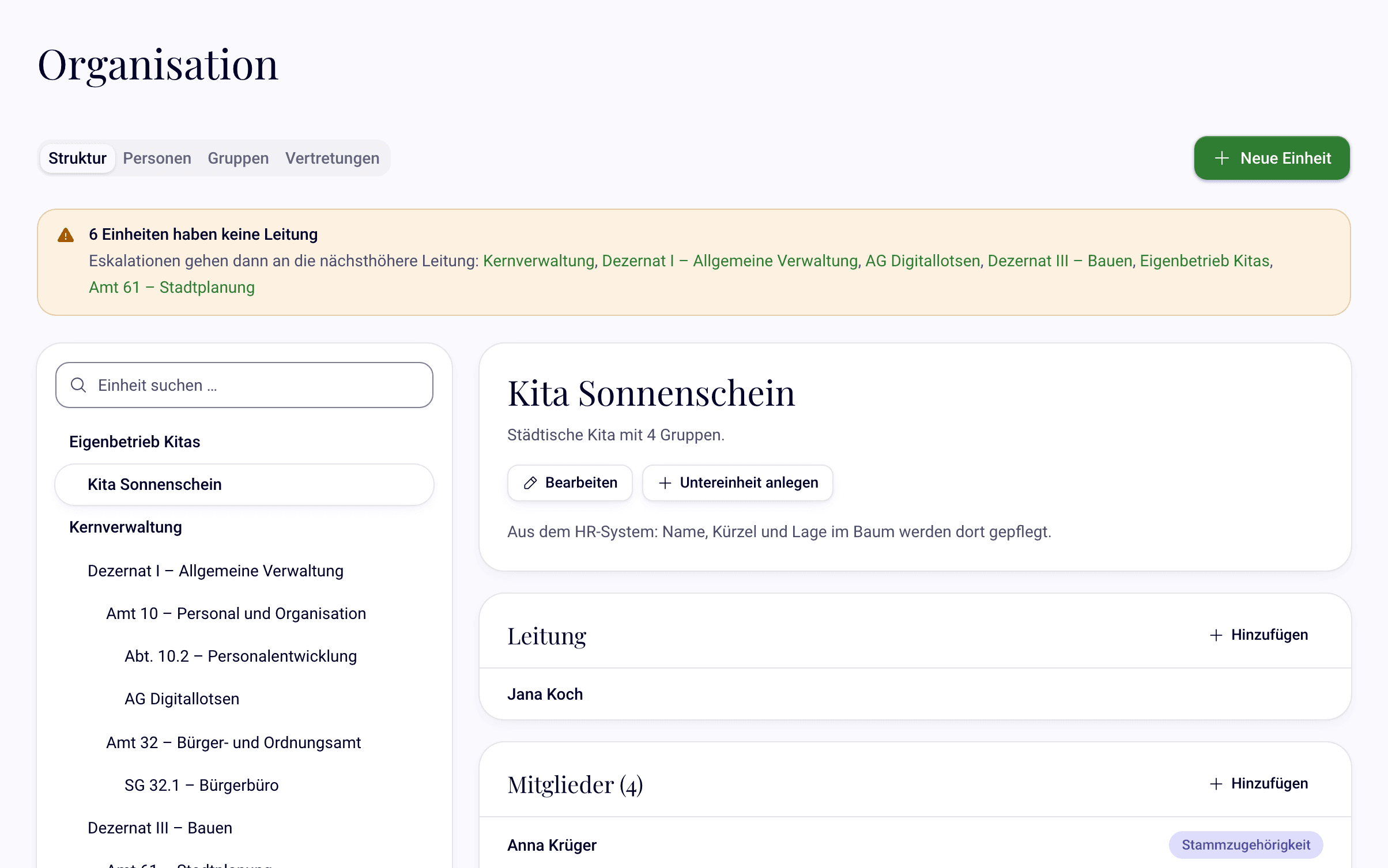1388x868 pixels.
Task: Switch to the Struktur tab
Action: [x=77, y=158]
